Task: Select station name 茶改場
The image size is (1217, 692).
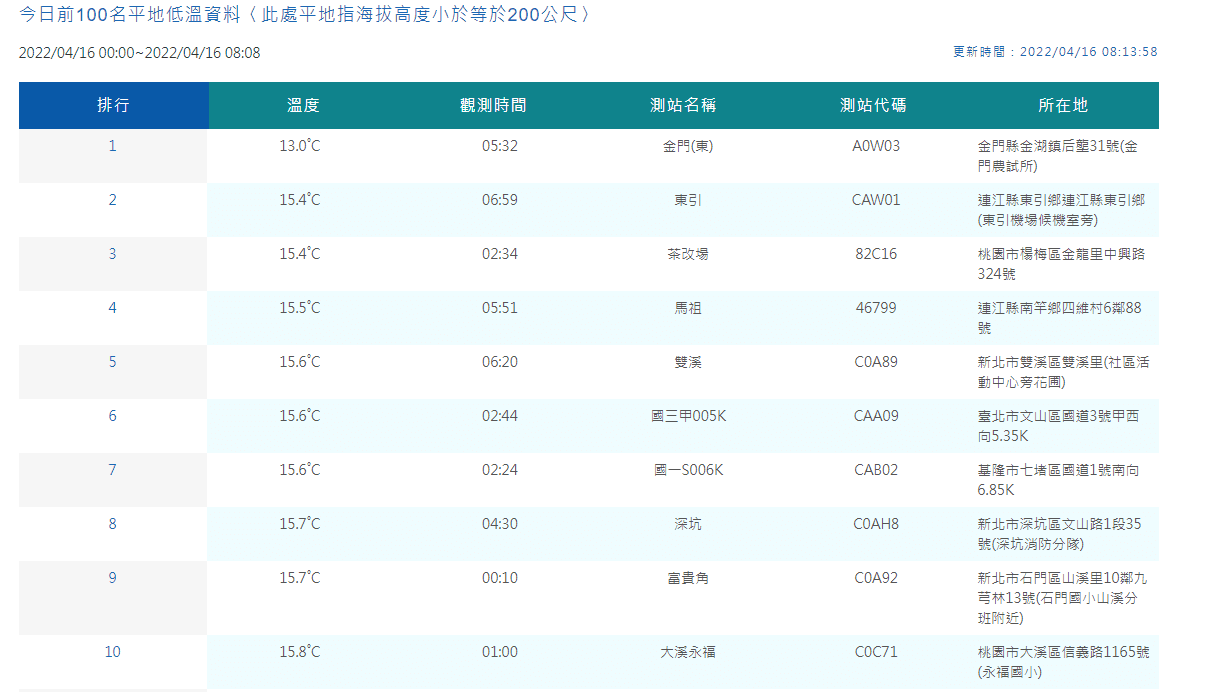Action: coord(688,253)
